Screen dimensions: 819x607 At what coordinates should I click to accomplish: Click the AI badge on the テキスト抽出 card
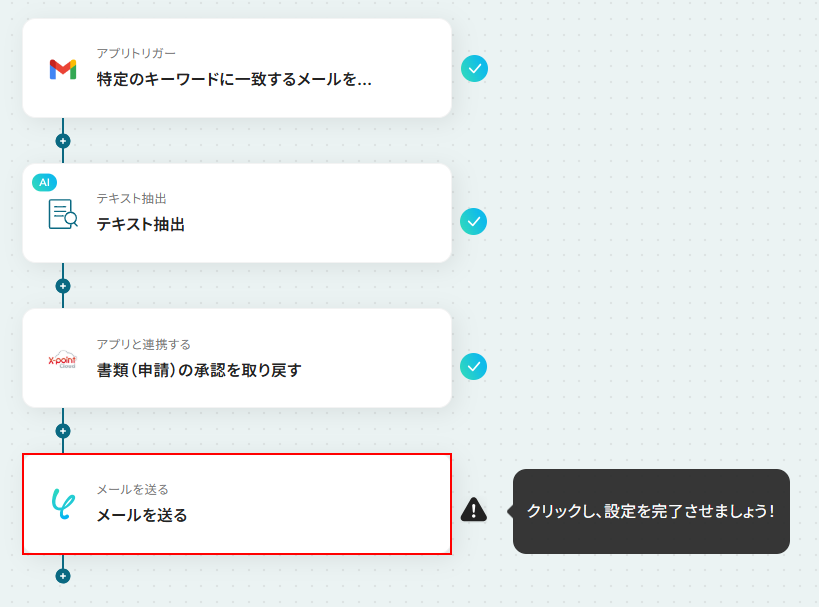44,182
